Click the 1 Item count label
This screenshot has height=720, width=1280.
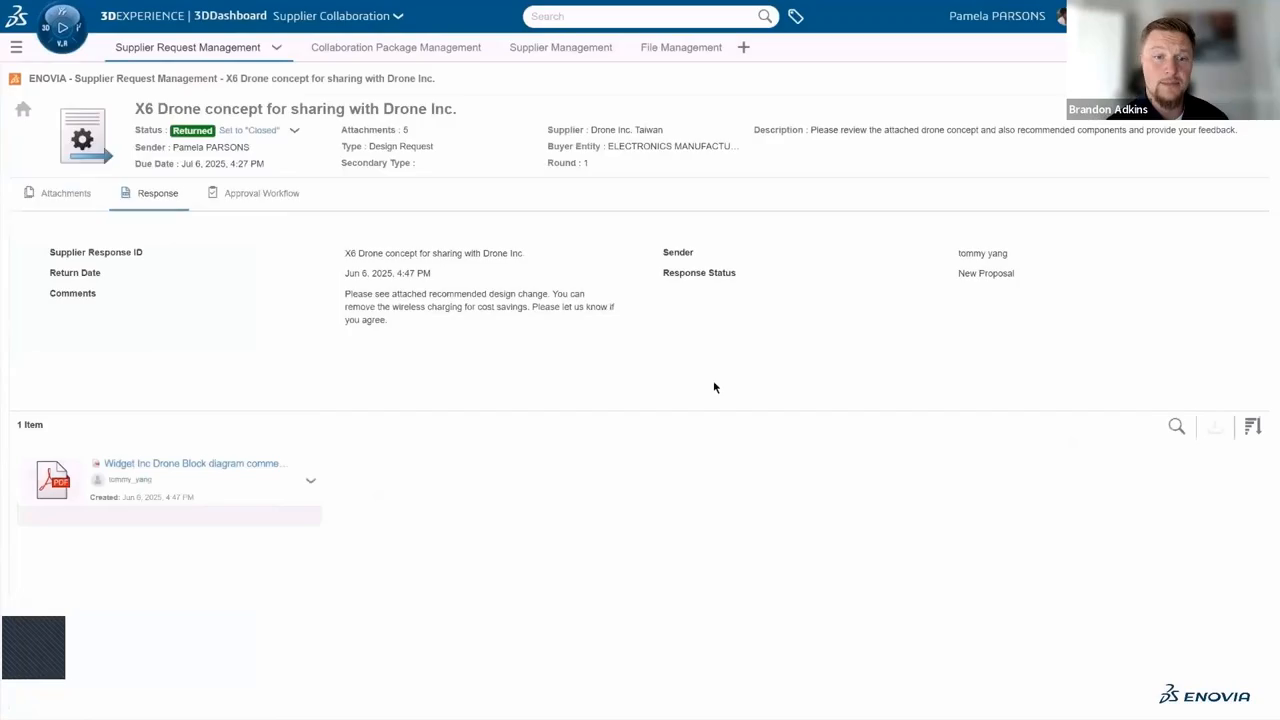pyautogui.click(x=30, y=425)
